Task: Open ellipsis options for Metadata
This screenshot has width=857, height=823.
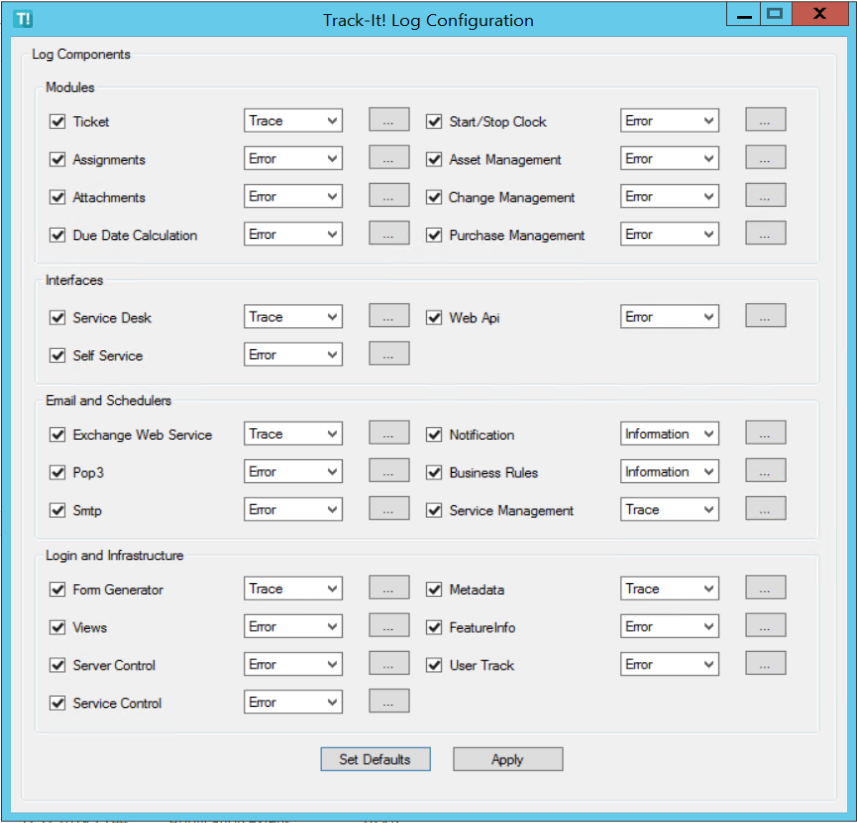Action: [x=766, y=587]
